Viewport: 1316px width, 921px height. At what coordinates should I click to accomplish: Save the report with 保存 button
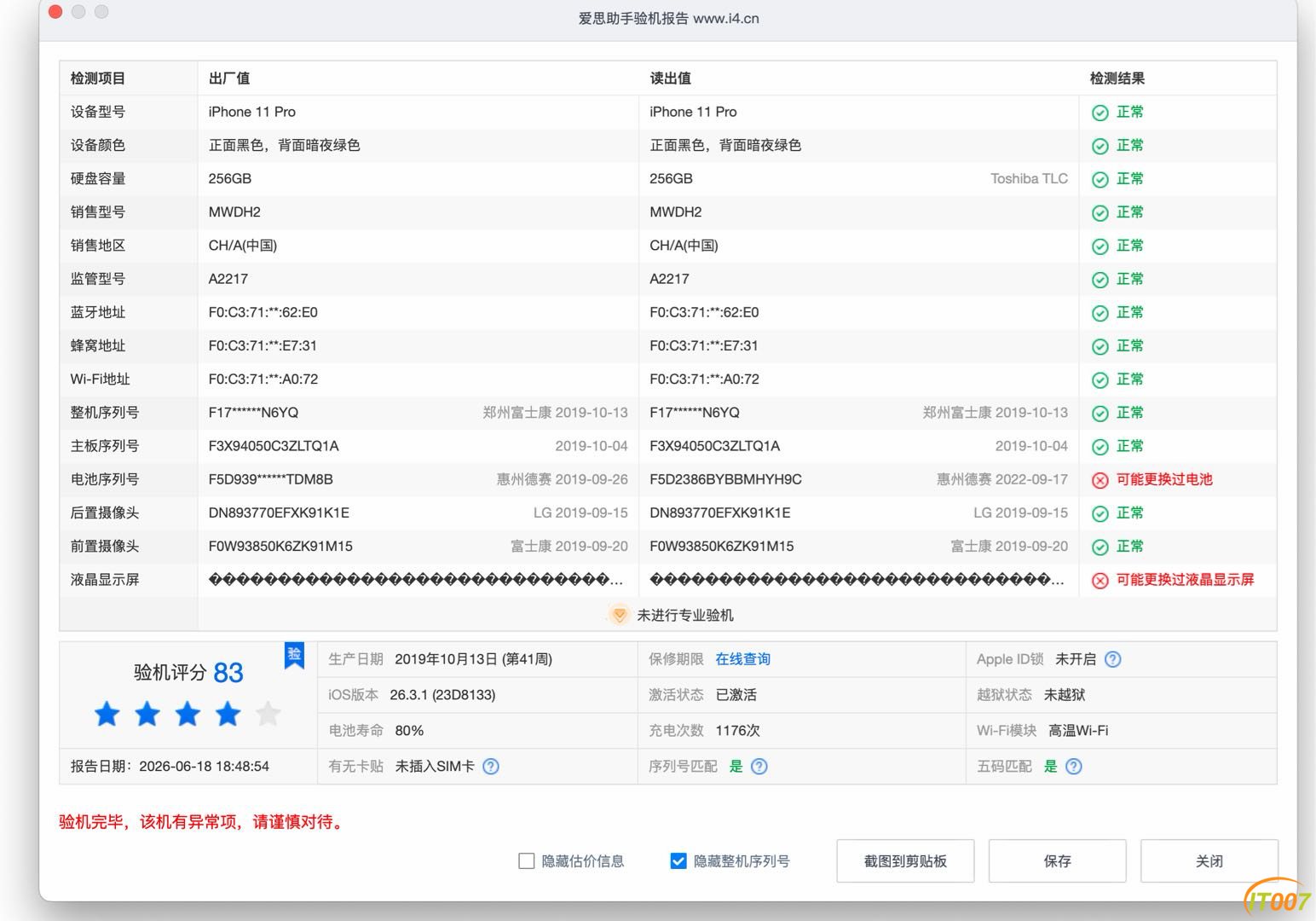[x=1058, y=861]
